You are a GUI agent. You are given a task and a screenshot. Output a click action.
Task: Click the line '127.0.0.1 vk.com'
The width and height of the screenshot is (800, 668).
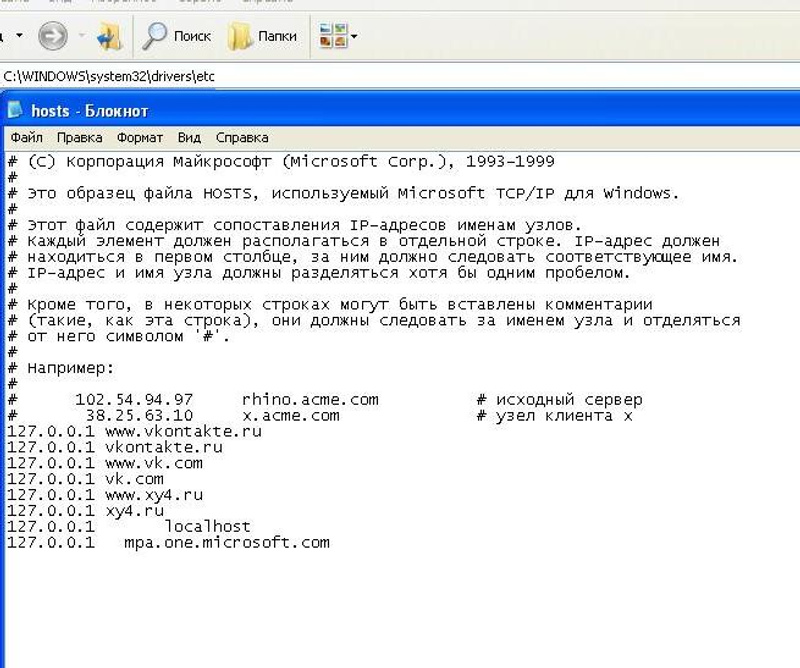[85, 479]
